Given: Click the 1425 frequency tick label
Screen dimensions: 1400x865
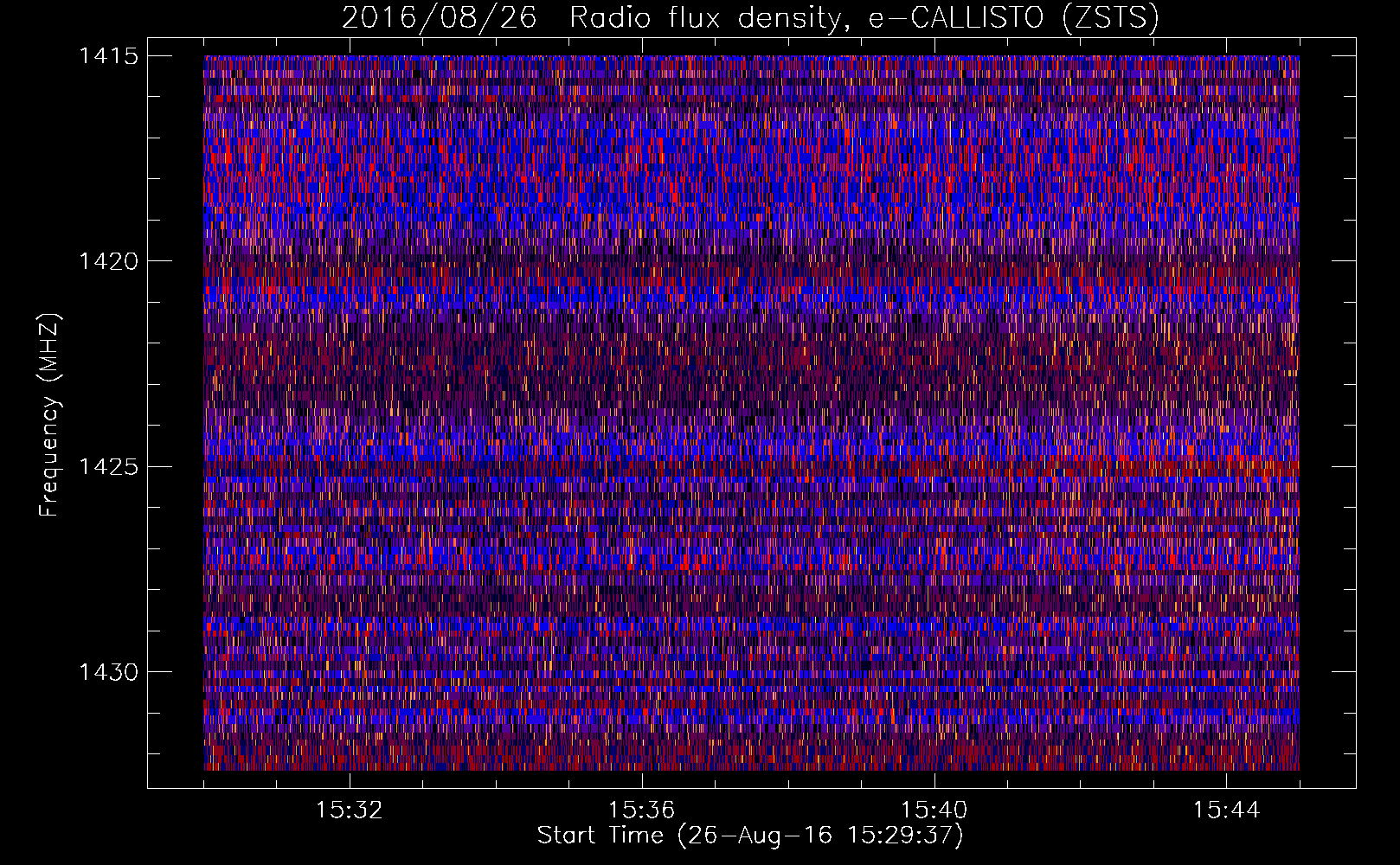Looking at the screenshot, I should click(108, 467).
